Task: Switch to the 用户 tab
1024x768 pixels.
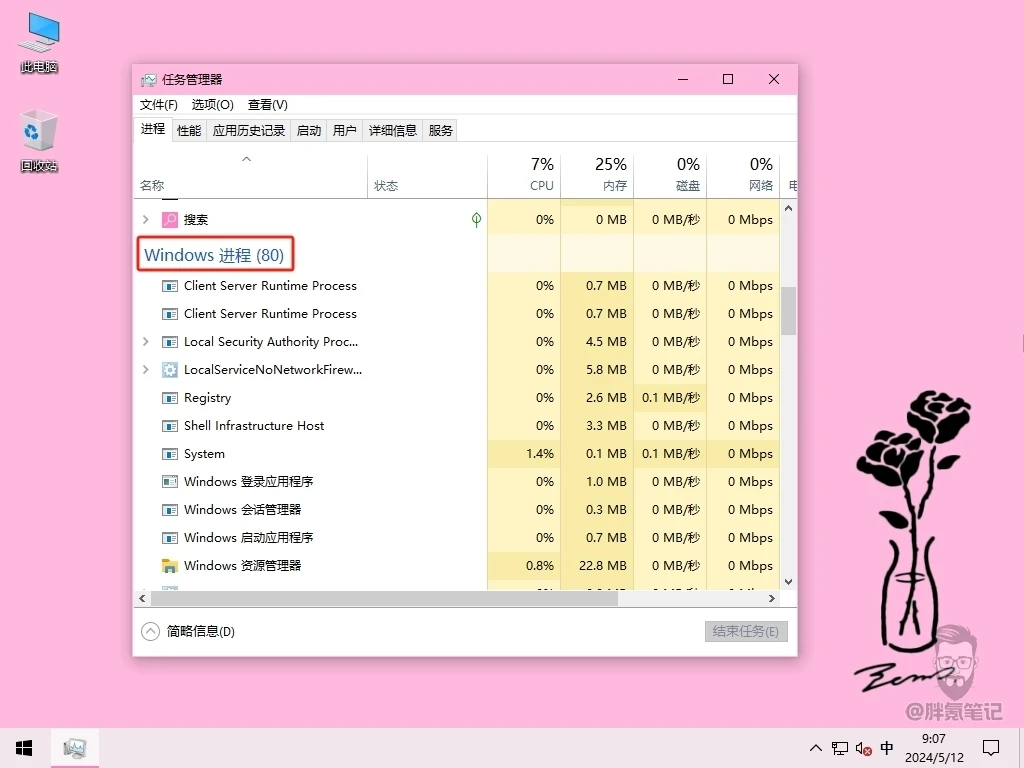Action: point(345,131)
